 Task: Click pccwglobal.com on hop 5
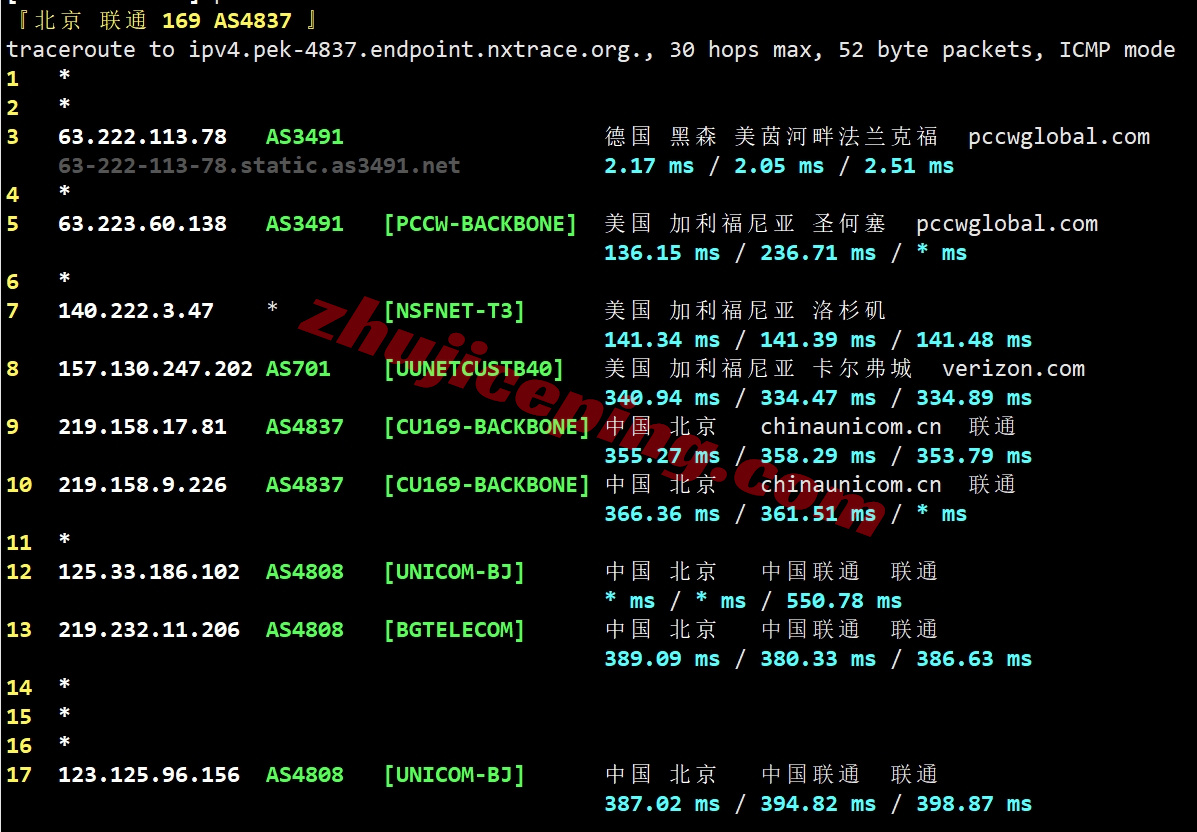pyautogui.click(x=1007, y=224)
